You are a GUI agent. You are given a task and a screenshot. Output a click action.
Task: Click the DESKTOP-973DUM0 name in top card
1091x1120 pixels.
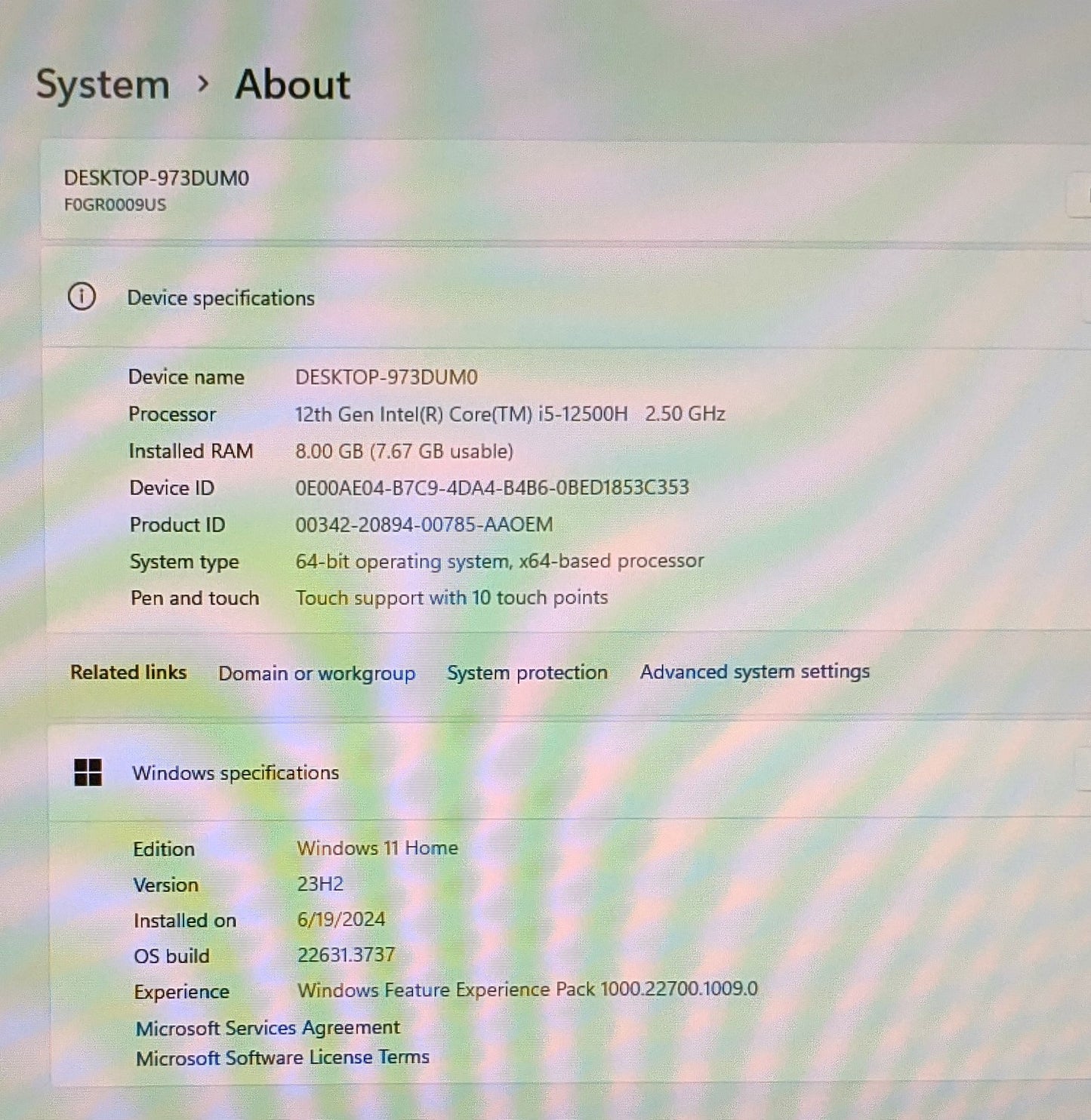tap(156, 178)
